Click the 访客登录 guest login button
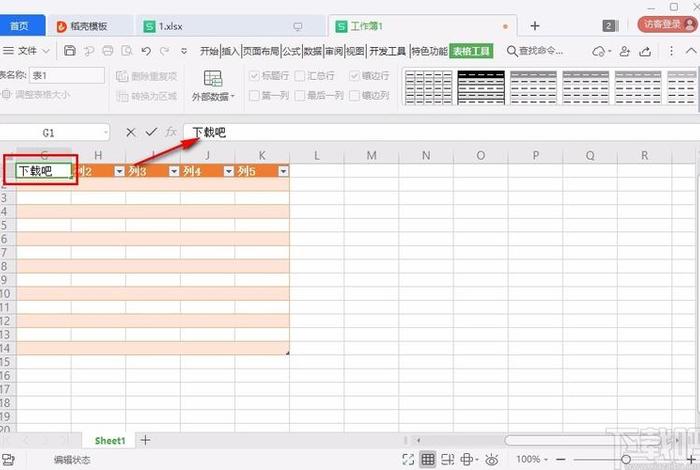The height and width of the screenshot is (470, 700). point(667,25)
